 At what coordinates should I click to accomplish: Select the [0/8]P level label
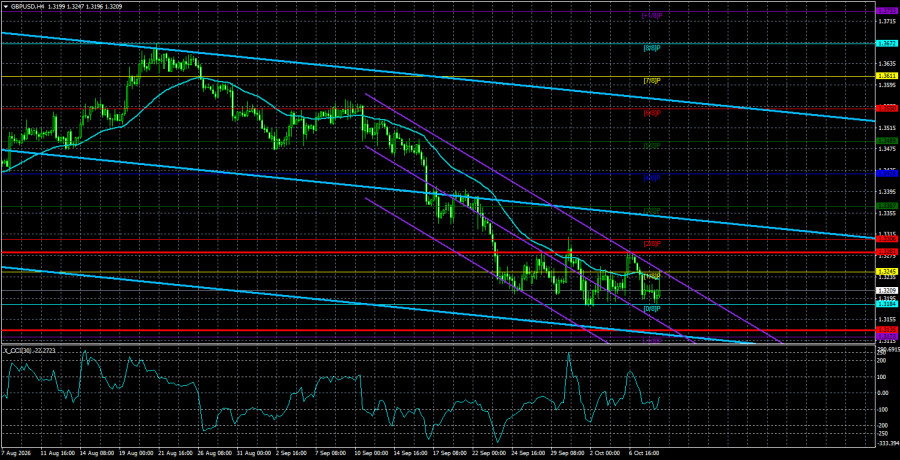[x=651, y=309]
